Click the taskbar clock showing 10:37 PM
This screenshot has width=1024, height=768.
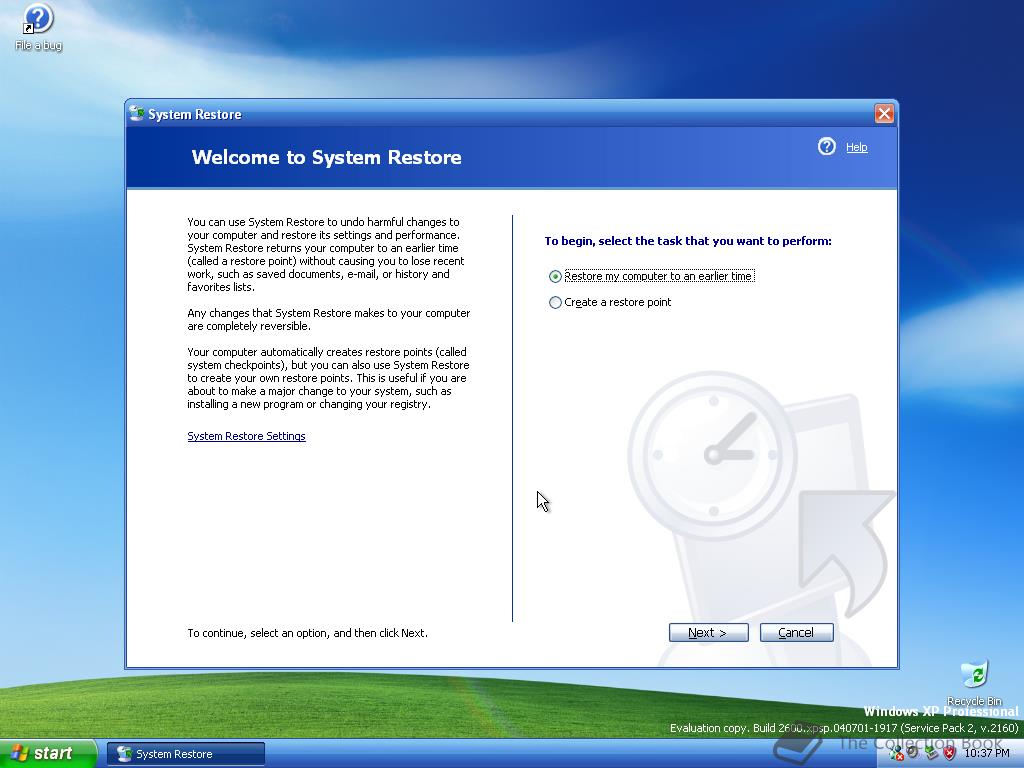click(x=987, y=753)
